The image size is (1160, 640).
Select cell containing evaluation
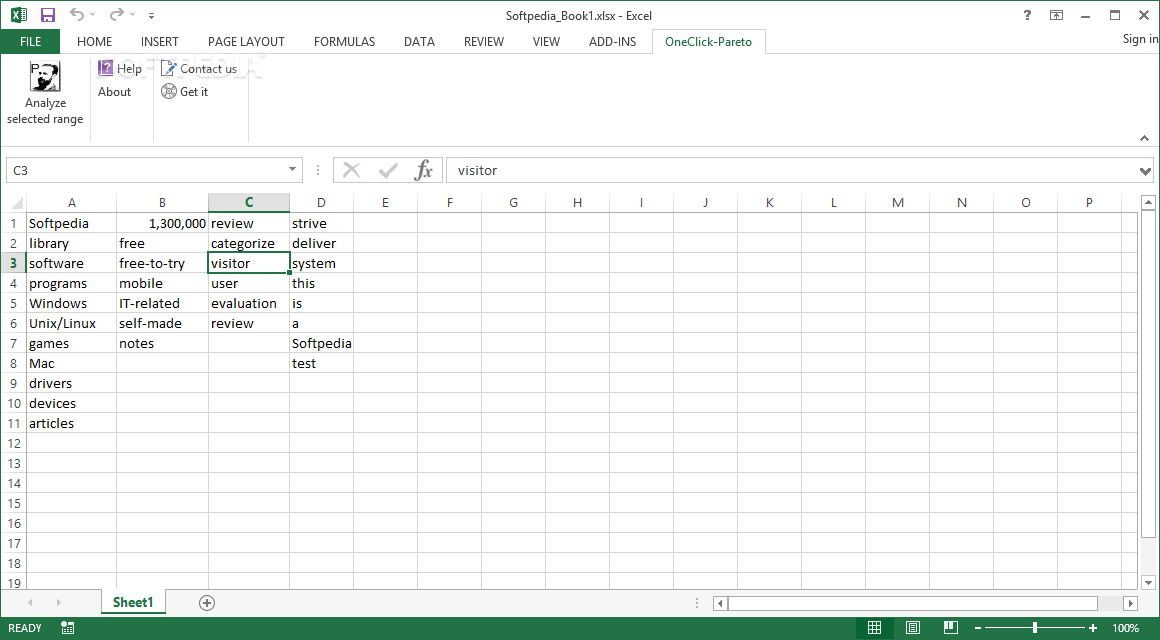click(249, 303)
